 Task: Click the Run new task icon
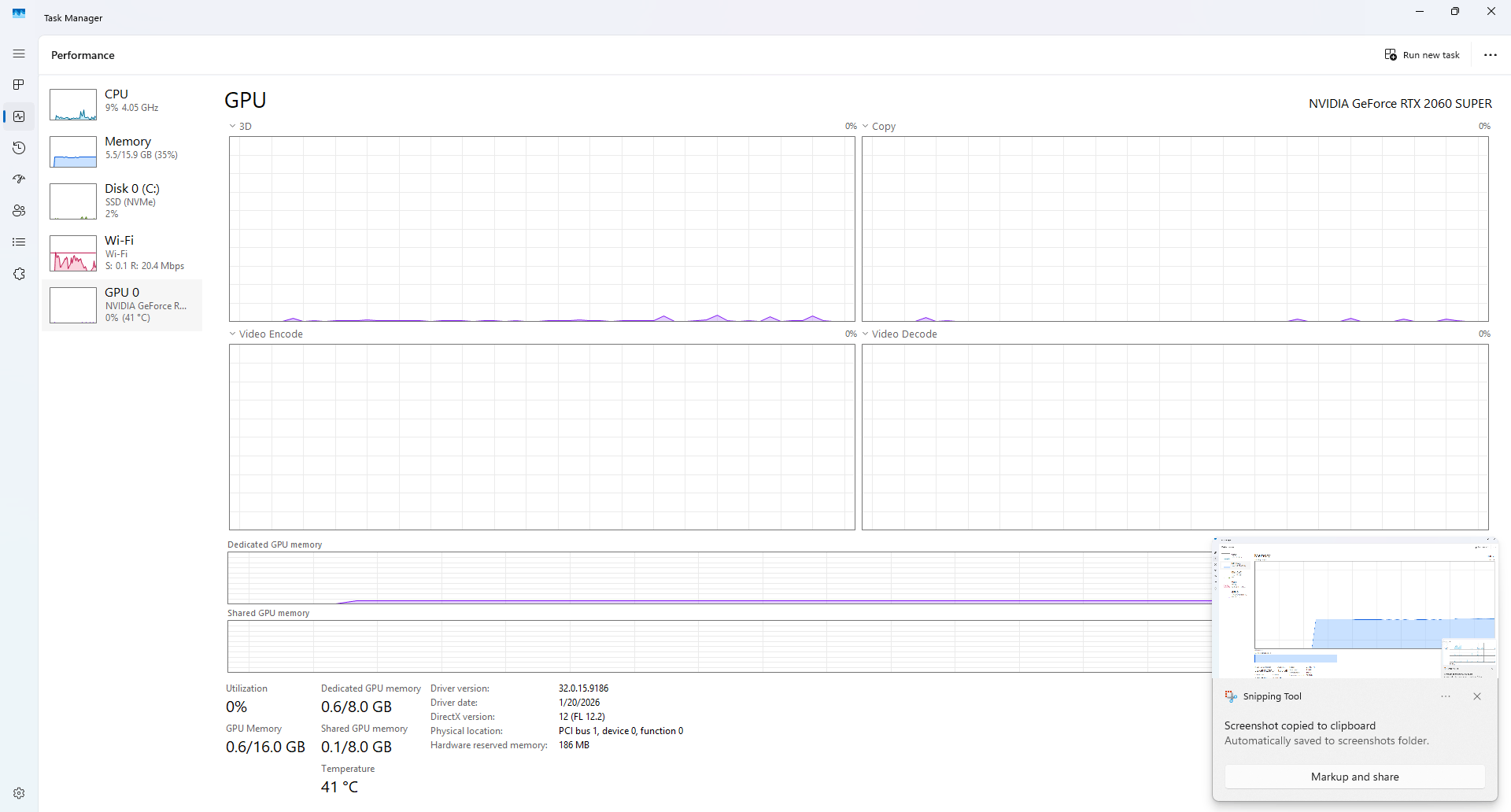click(1391, 55)
